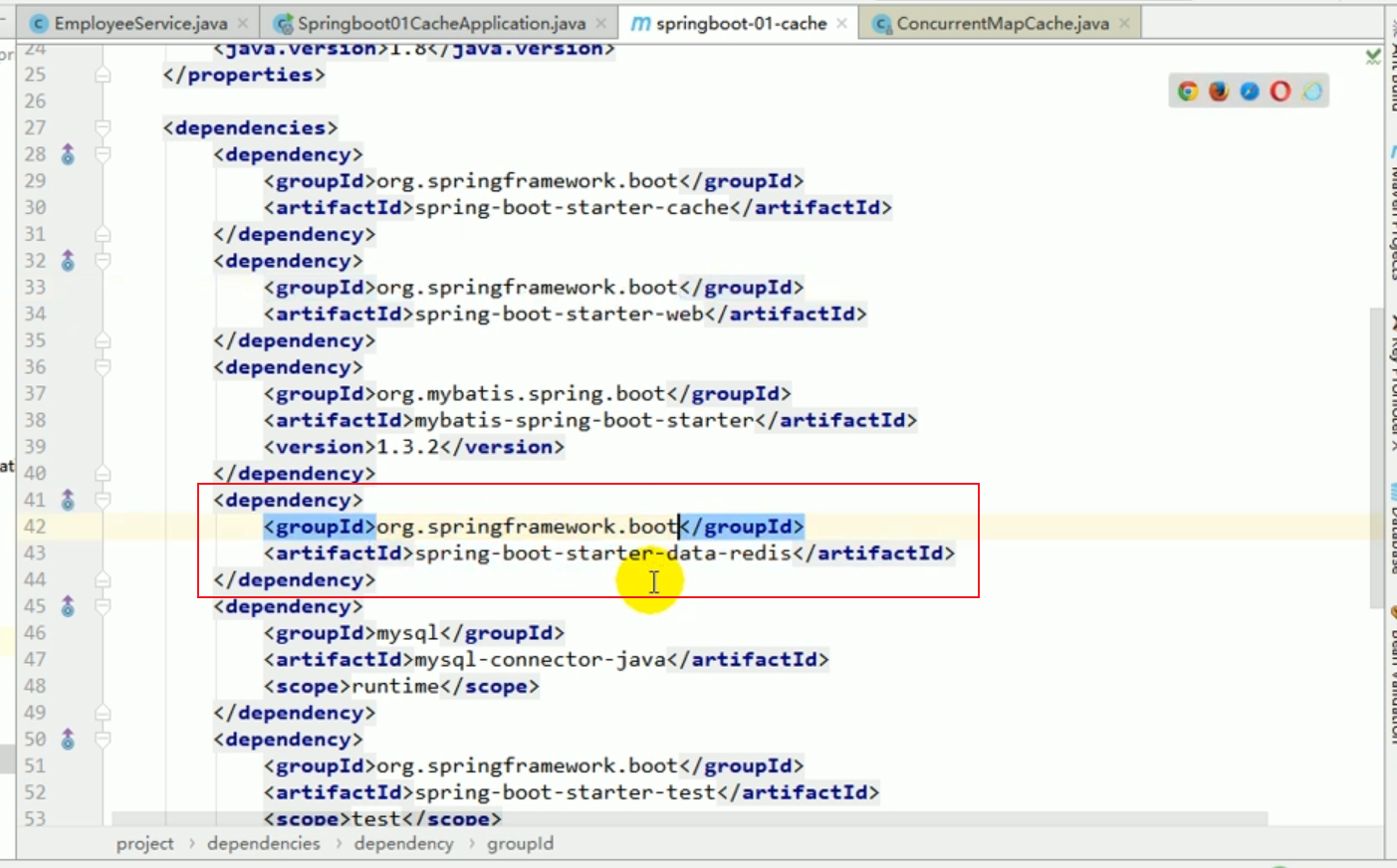This screenshot has height=868, width=1397.
Task: Click the fold end marker on line 44
Action: pos(103,579)
